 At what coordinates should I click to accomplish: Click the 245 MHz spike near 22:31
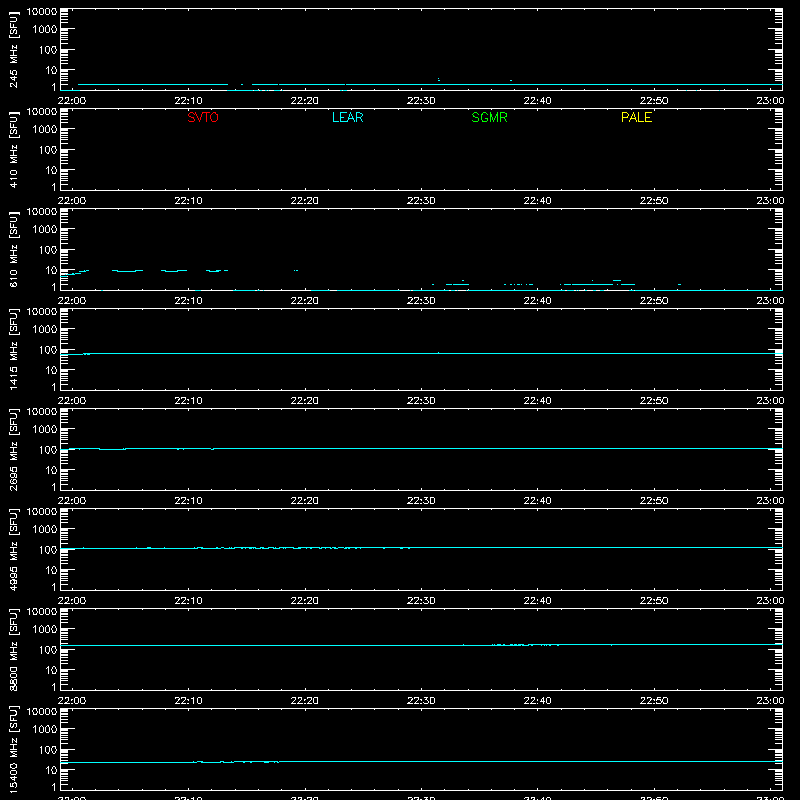pyautogui.click(x=439, y=80)
